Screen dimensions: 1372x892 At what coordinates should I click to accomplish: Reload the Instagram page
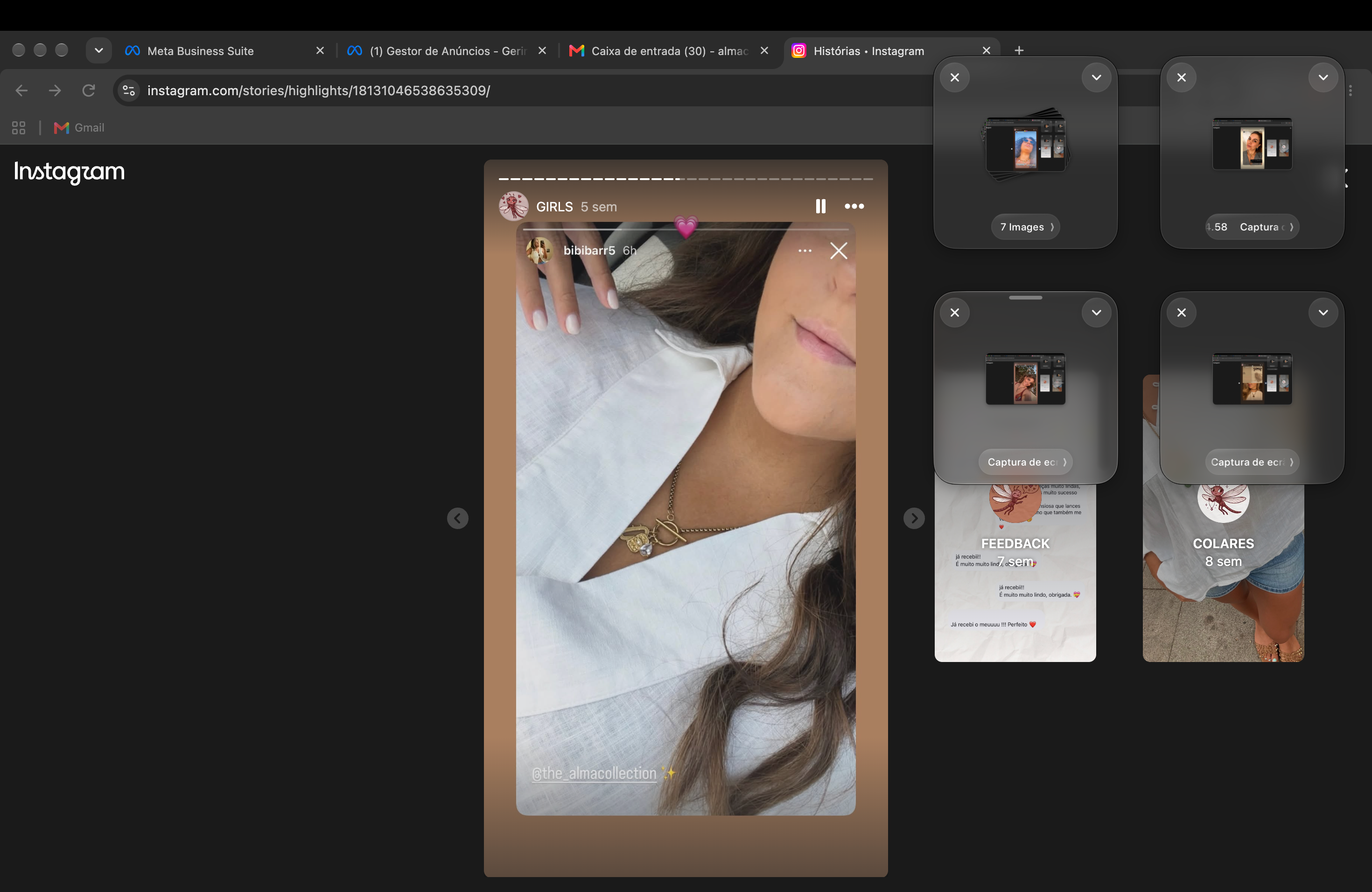tap(88, 91)
